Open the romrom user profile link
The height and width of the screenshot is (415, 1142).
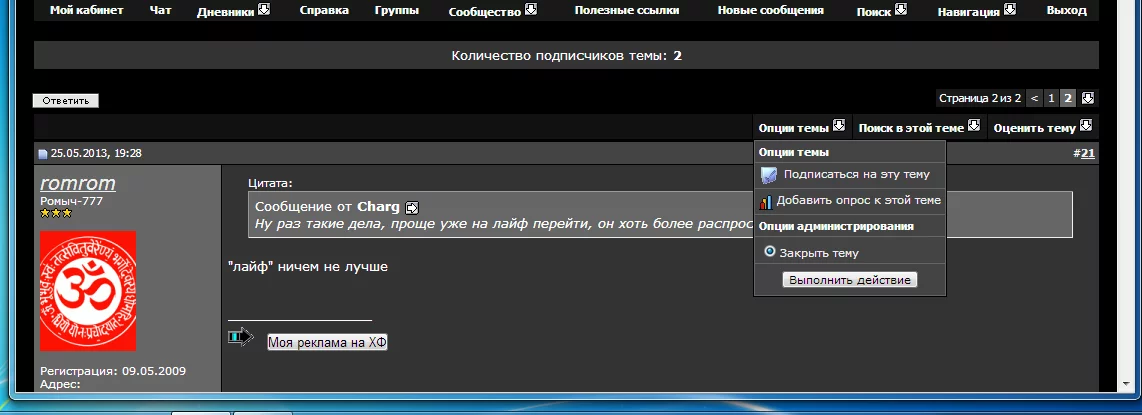pyautogui.click(x=78, y=183)
